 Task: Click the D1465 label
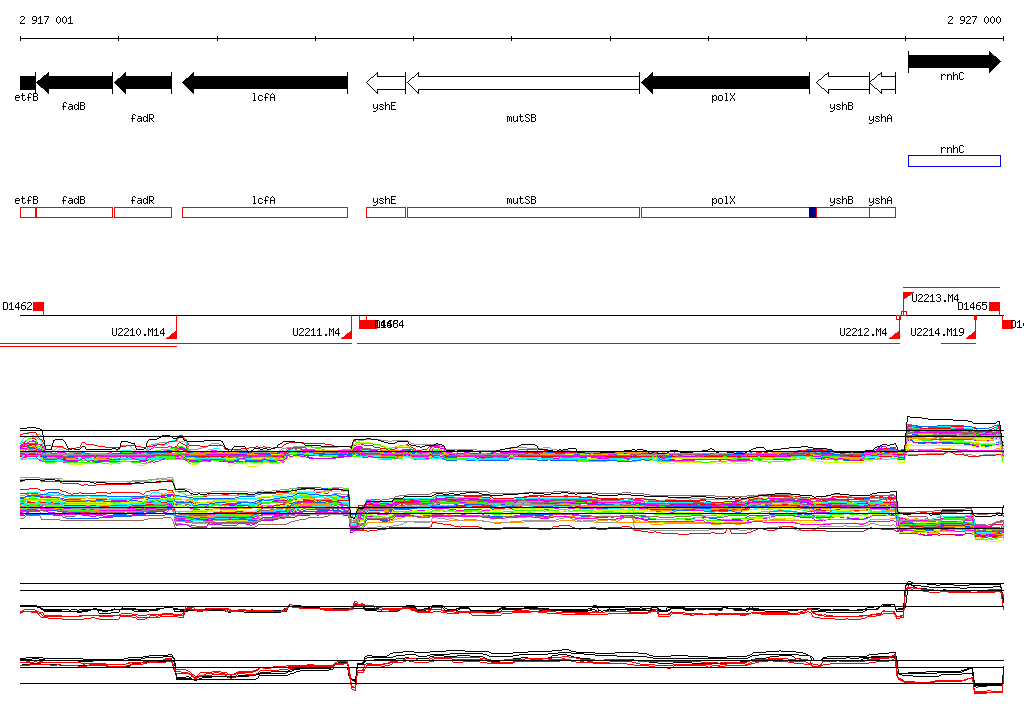(972, 306)
